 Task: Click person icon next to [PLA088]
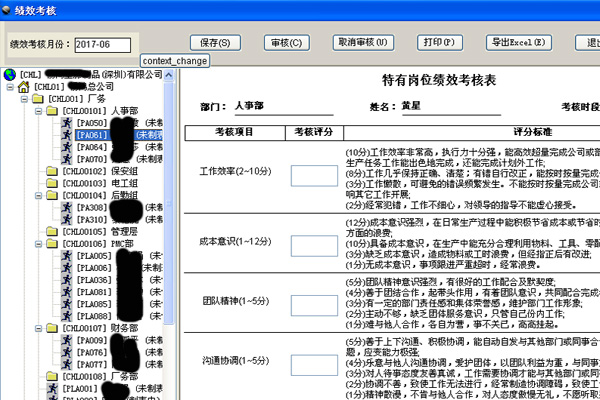click(x=67, y=316)
